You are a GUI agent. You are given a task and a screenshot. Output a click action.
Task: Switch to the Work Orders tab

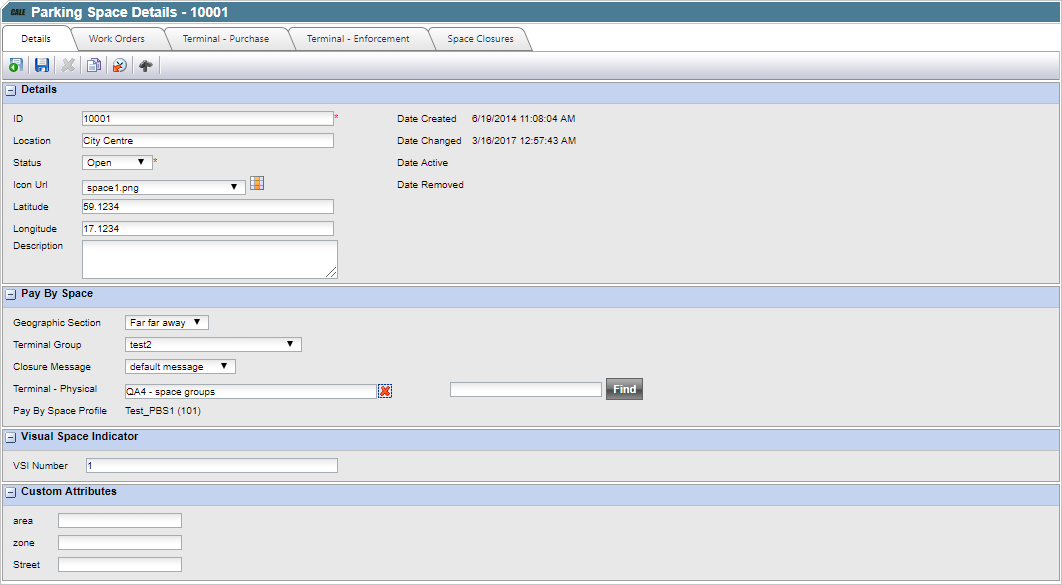[x=116, y=39]
